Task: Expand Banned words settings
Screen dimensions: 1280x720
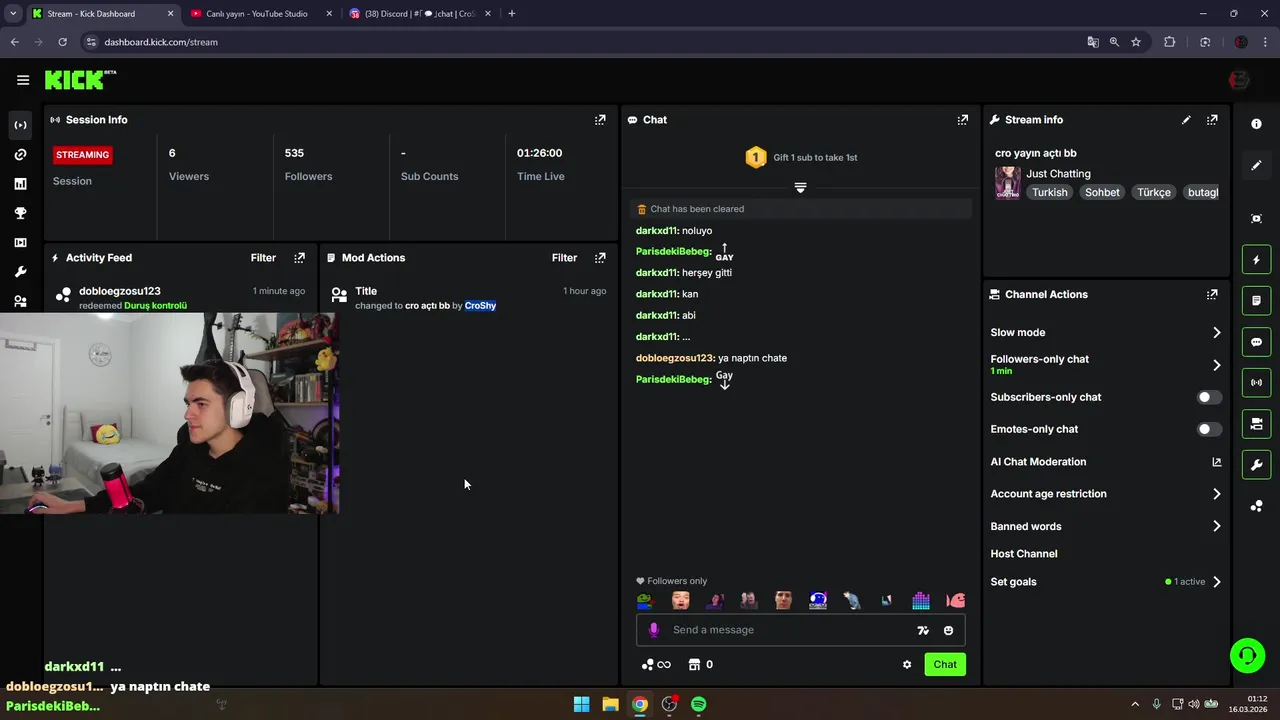Action: 1217,526
